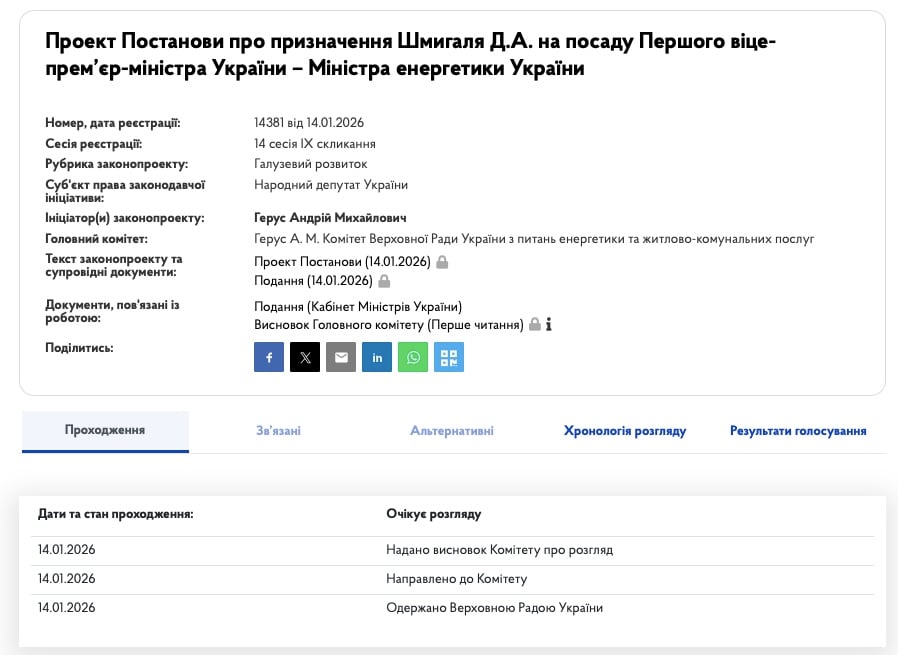The width and height of the screenshot is (898, 655).
Task: Open the Проект Постанови (14.01.2026) document
Action: 342,262
